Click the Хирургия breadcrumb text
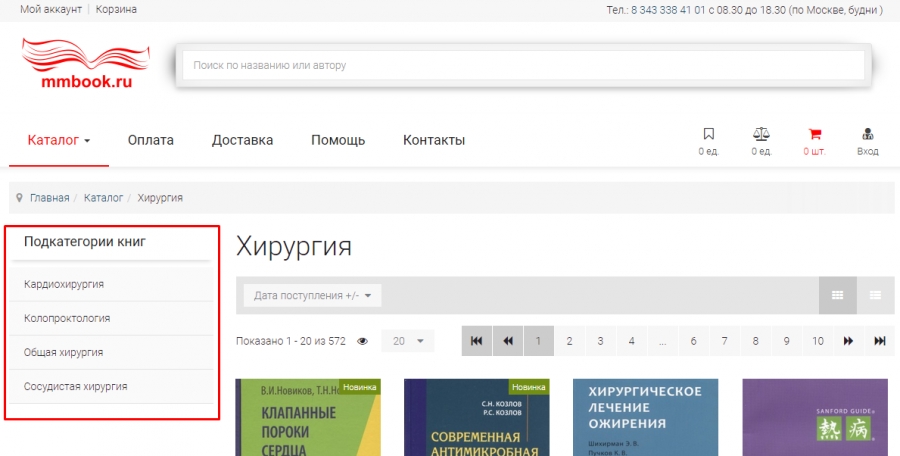Image resolution: width=900 pixels, height=456 pixels. click(x=160, y=198)
